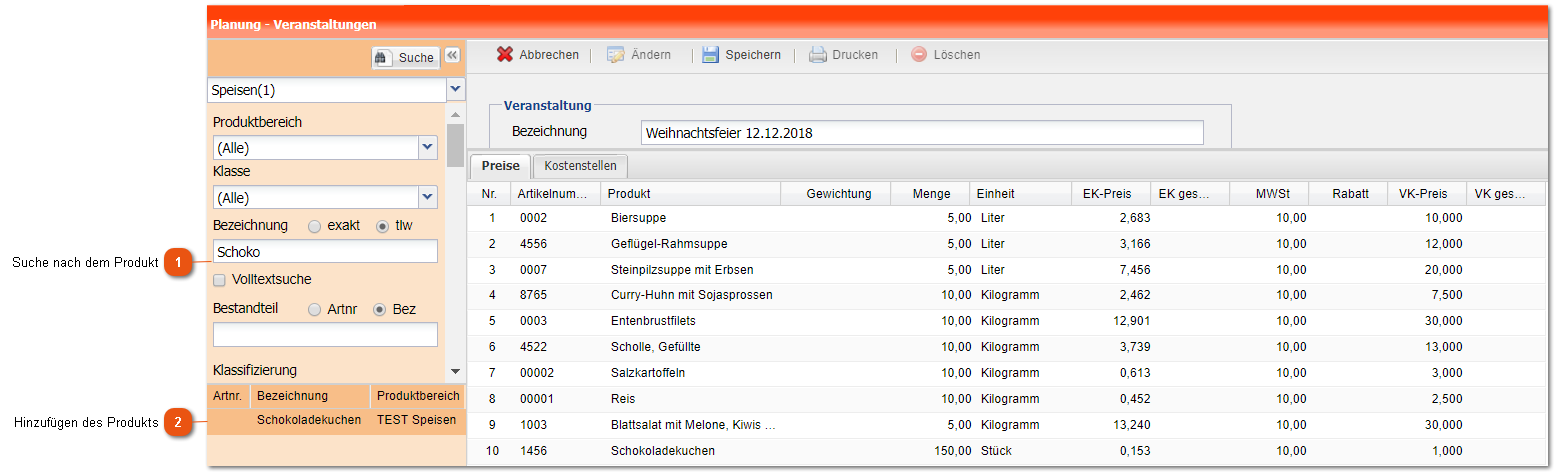Image resolution: width=1557 pixels, height=475 pixels.
Task: Select the tlw radio button
Action: coord(382,226)
